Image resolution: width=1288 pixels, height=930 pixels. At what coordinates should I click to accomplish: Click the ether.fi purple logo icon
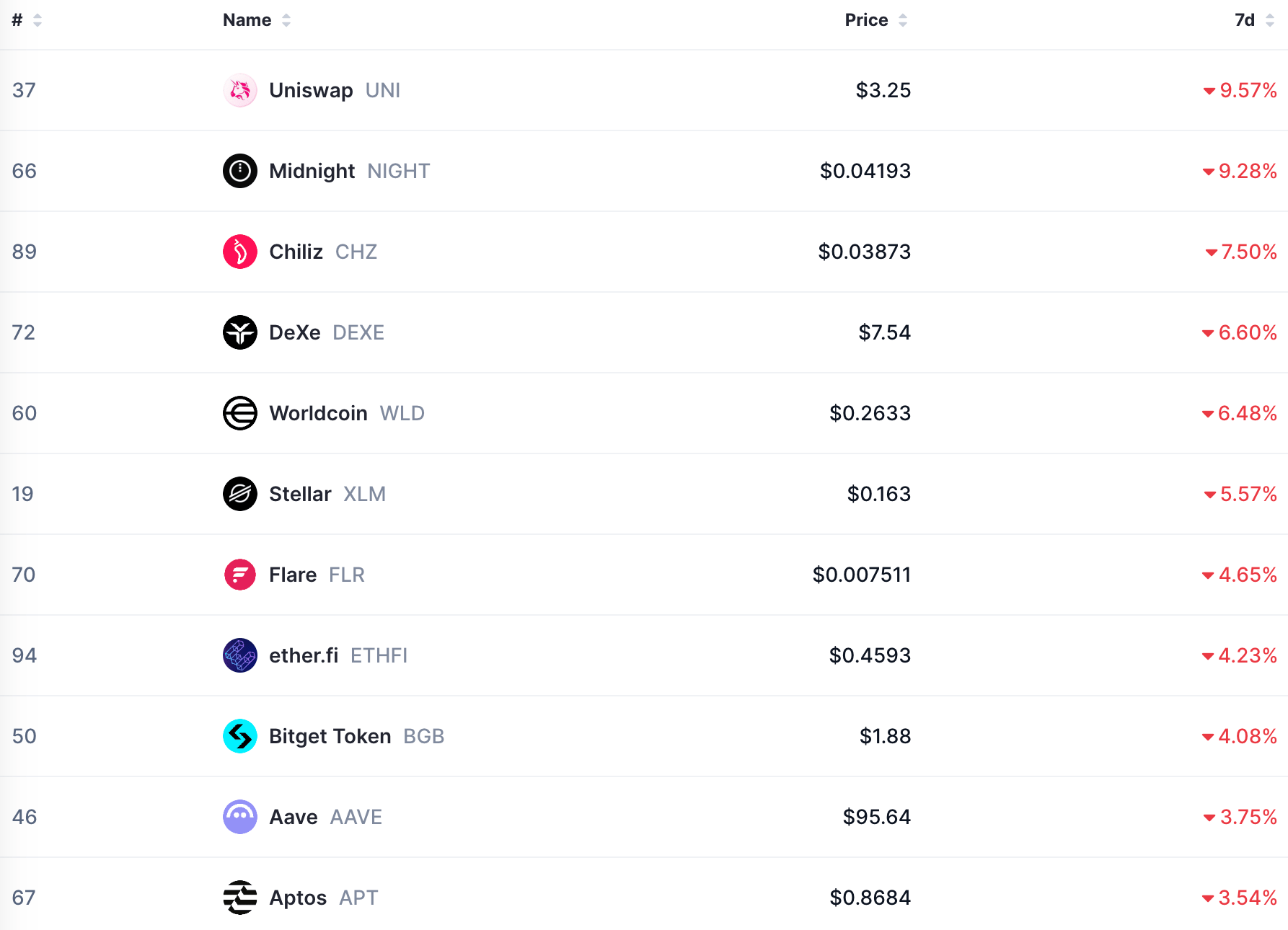[240, 655]
